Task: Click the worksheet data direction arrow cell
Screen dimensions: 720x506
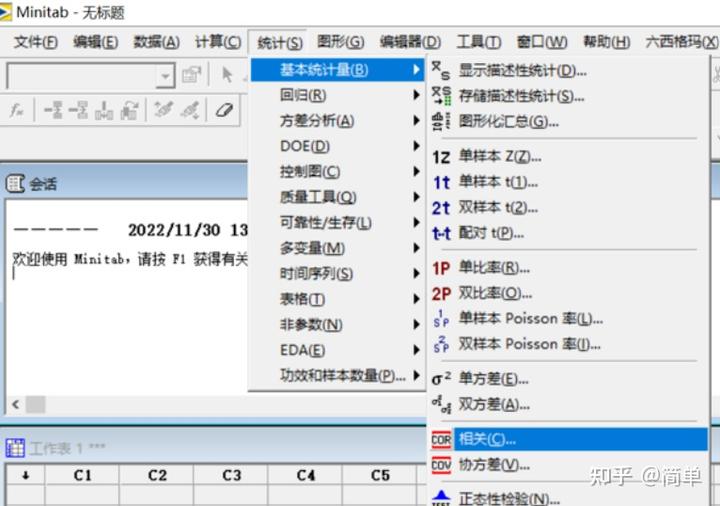Action: (26, 475)
